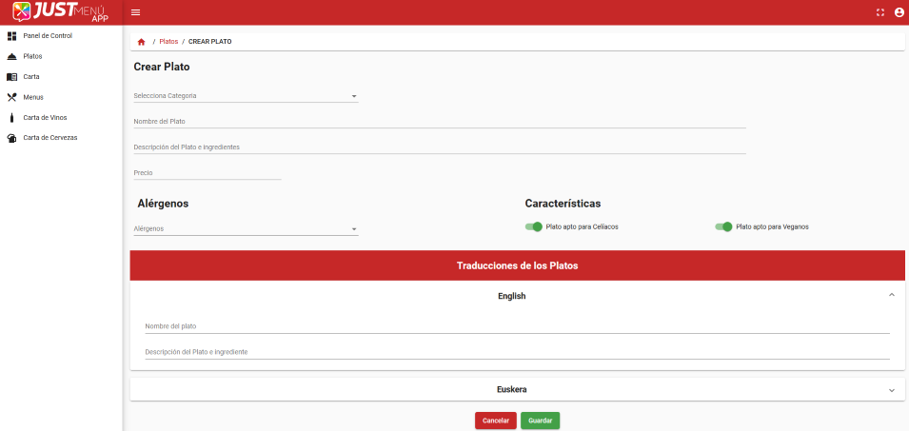This screenshot has width=909, height=431.
Task: Toggle Plato apto para Veganos switch
Action: coord(723,227)
